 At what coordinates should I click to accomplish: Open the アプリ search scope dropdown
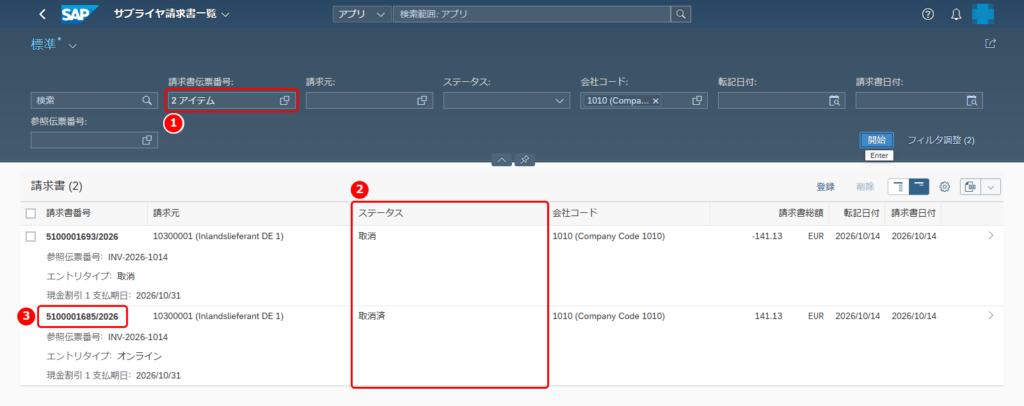tap(362, 14)
